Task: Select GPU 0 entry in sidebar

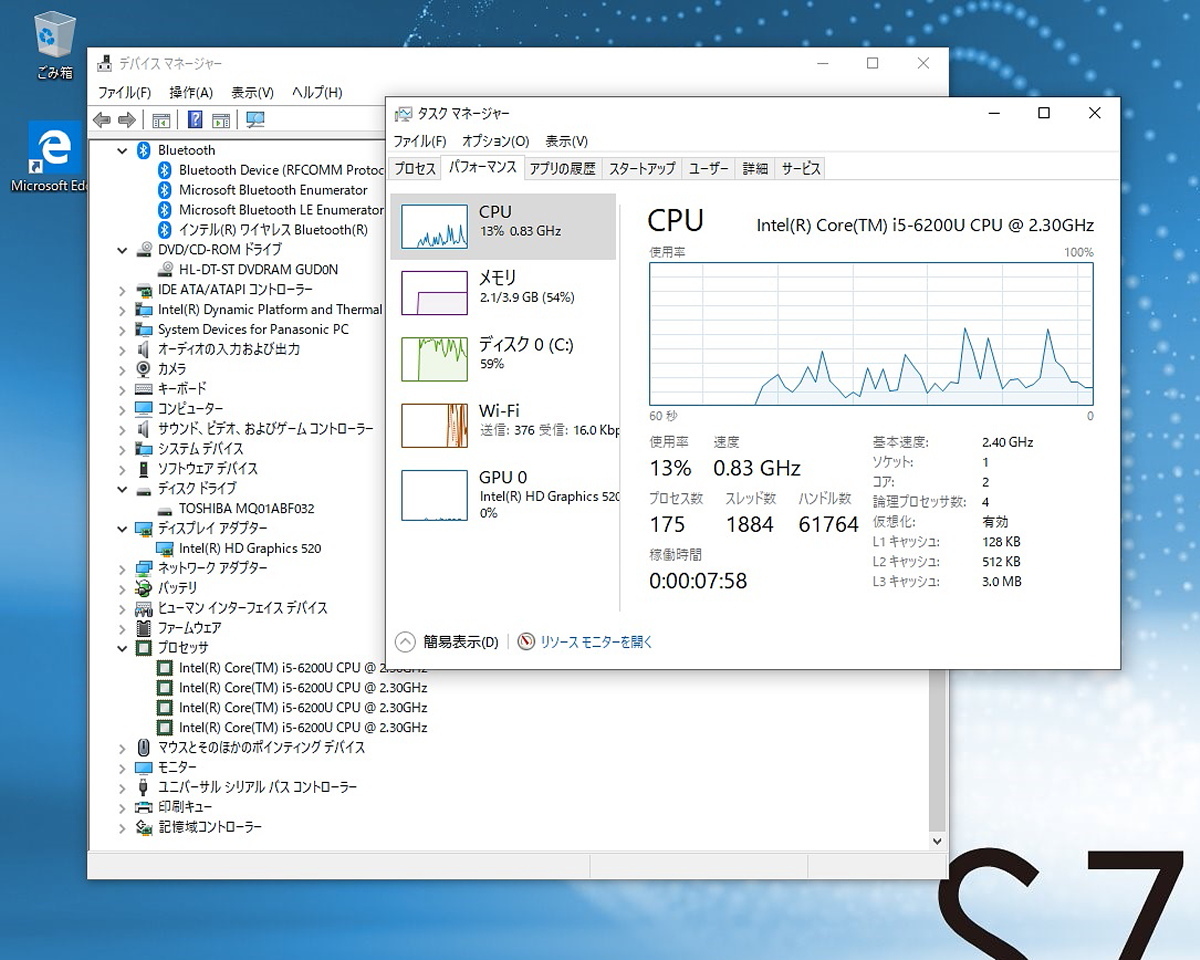Action: [503, 494]
